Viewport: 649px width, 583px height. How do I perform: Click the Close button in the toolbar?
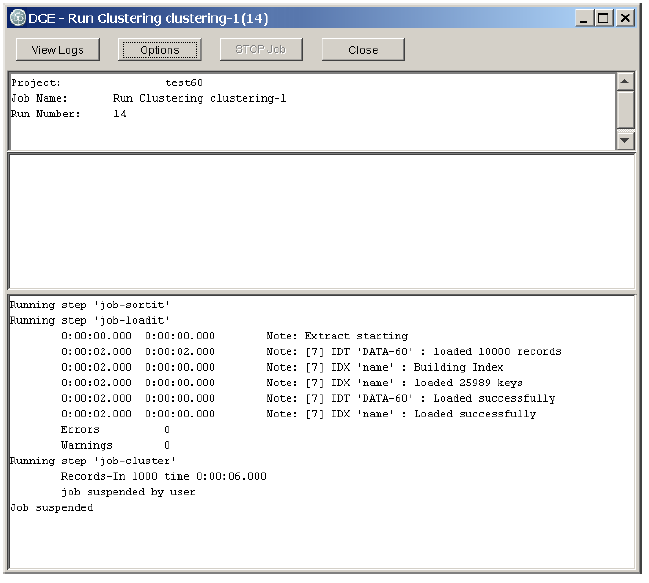[x=363, y=50]
